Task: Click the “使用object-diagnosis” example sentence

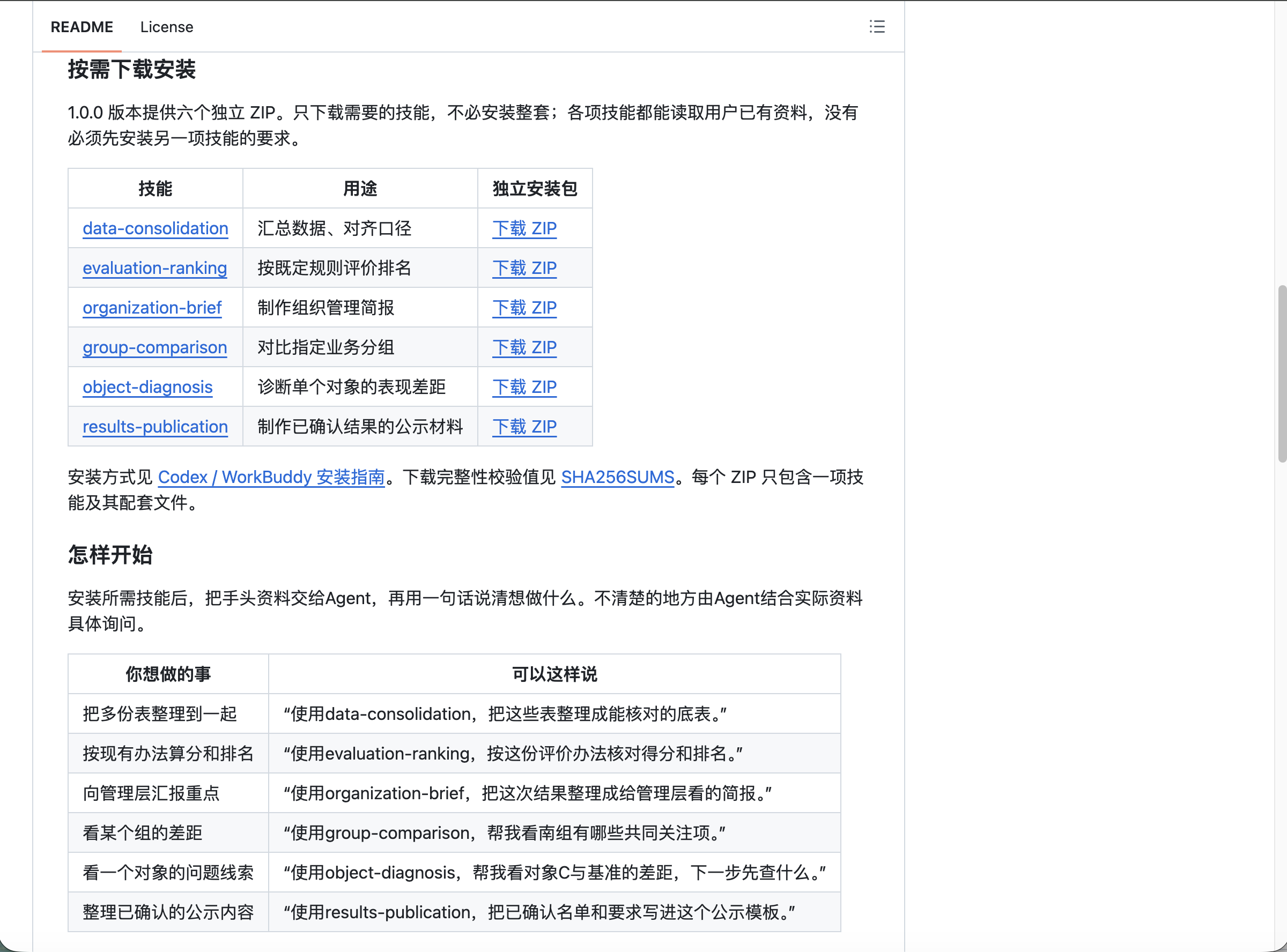Action: [554, 873]
